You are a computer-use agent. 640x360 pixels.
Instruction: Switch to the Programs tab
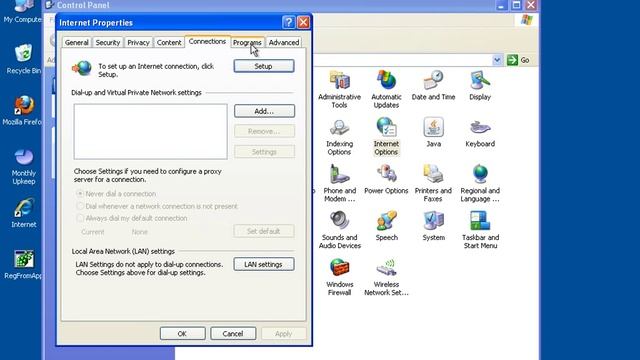(247, 42)
